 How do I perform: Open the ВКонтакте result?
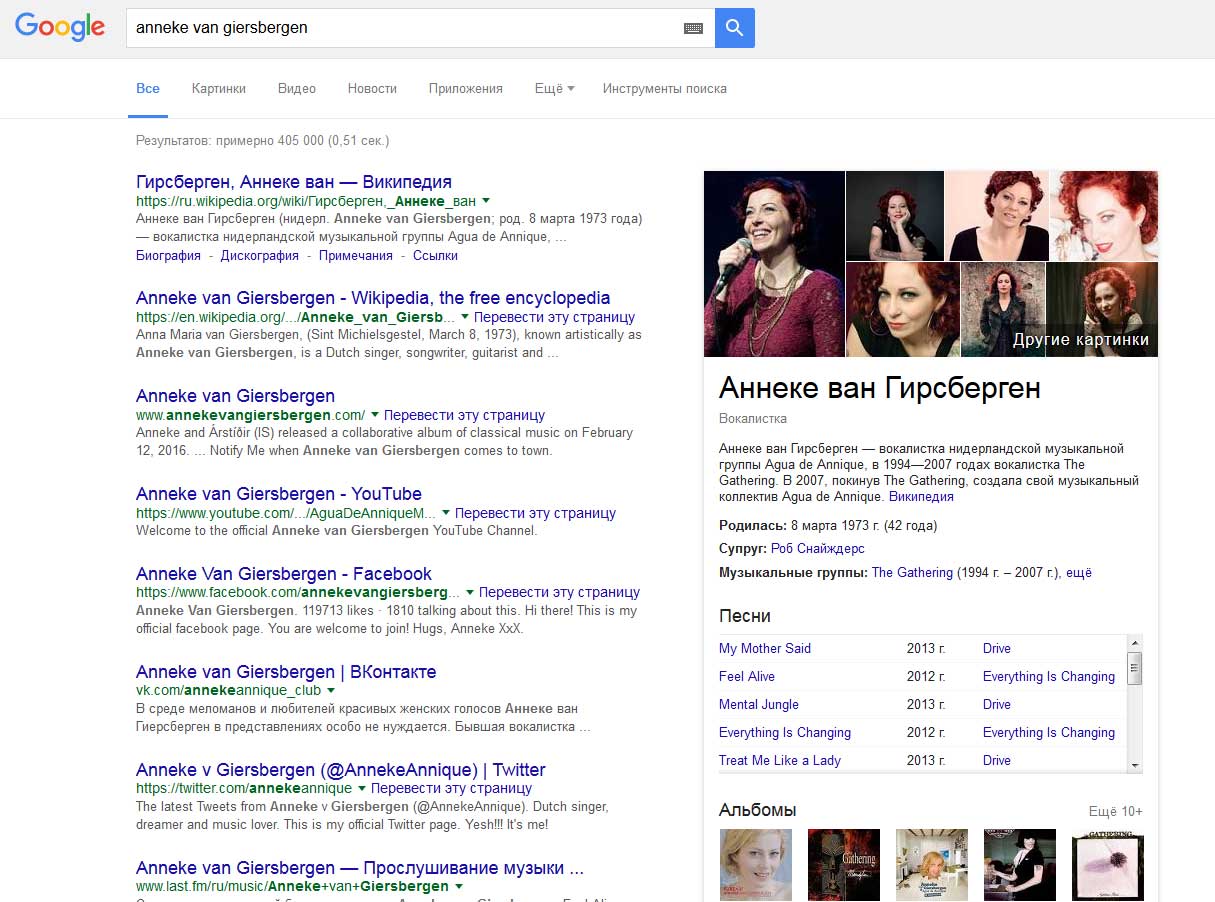[x=286, y=672]
